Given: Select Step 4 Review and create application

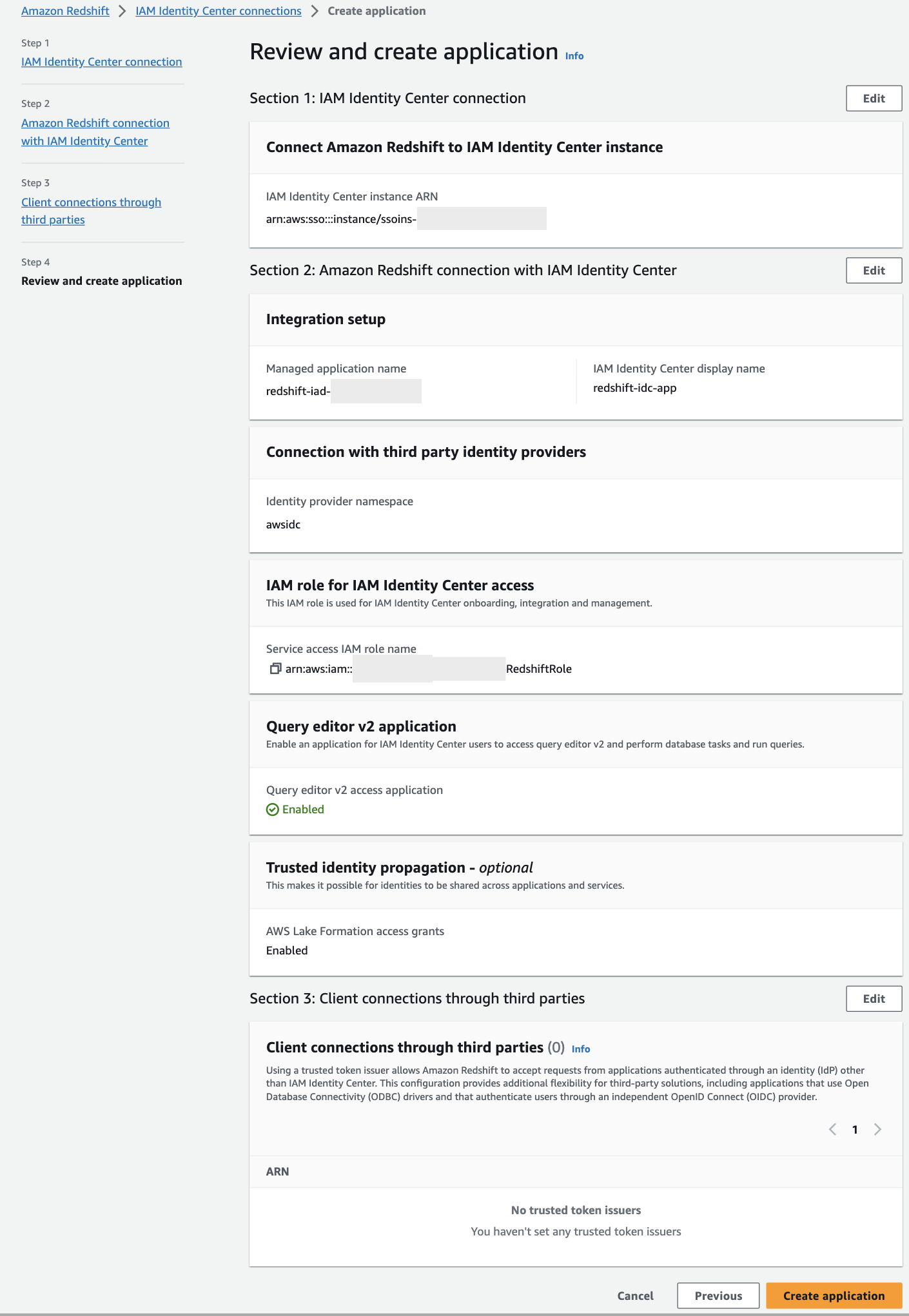Looking at the screenshot, I should tap(101, 281).
